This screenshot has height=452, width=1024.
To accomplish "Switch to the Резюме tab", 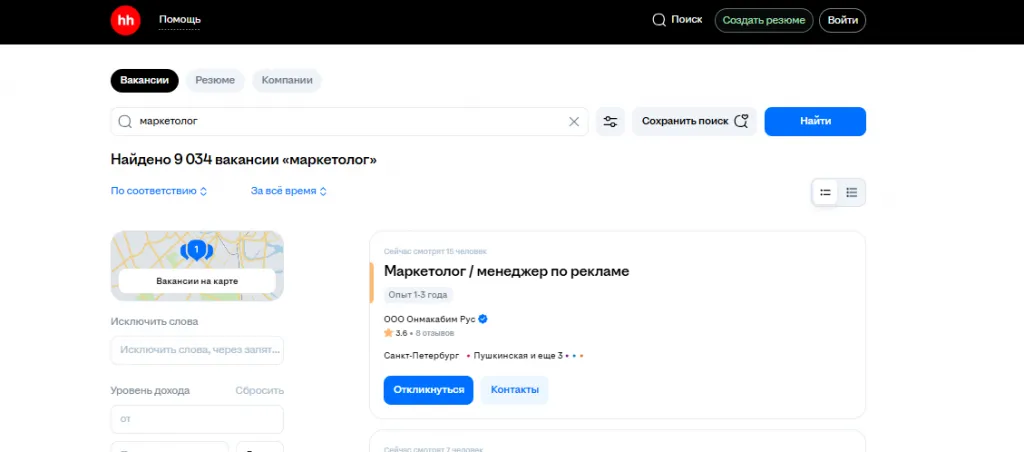I will 215,80.
